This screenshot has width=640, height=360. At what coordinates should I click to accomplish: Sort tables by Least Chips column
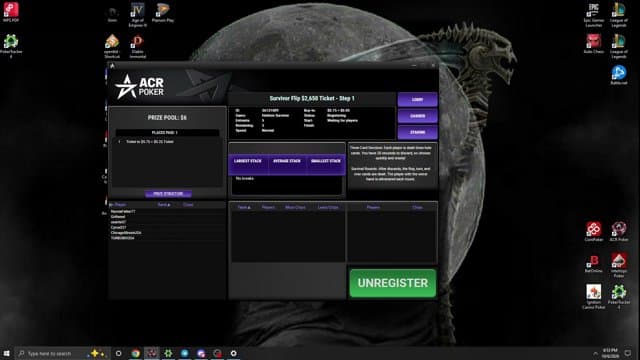click(328, 207)
